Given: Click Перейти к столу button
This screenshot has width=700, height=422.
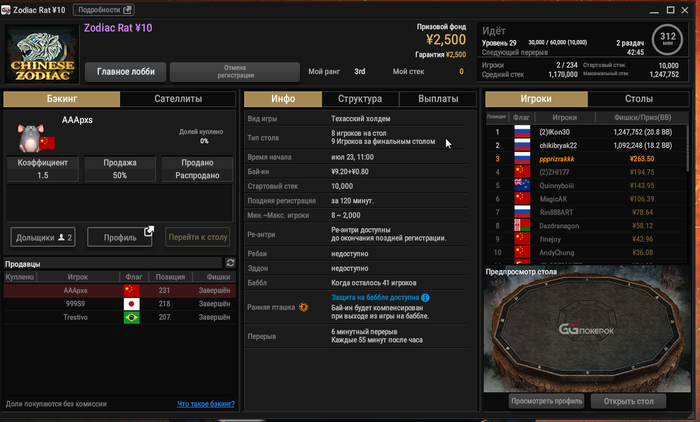Looking at the screenshot, I should [198, 237].
